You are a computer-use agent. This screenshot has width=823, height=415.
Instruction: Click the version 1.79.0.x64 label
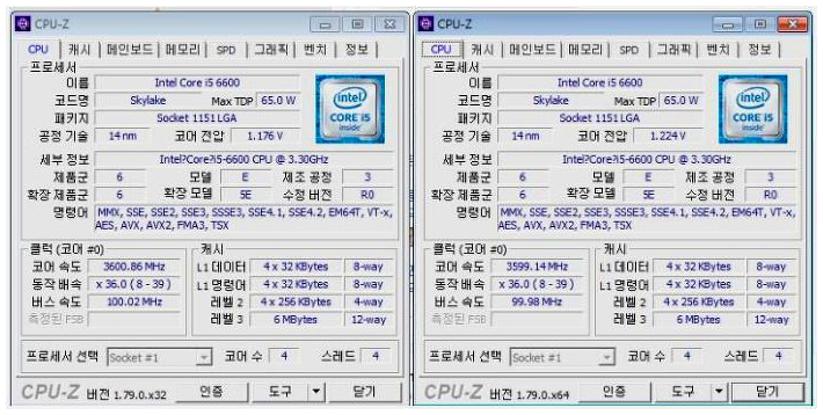[529, 395]
